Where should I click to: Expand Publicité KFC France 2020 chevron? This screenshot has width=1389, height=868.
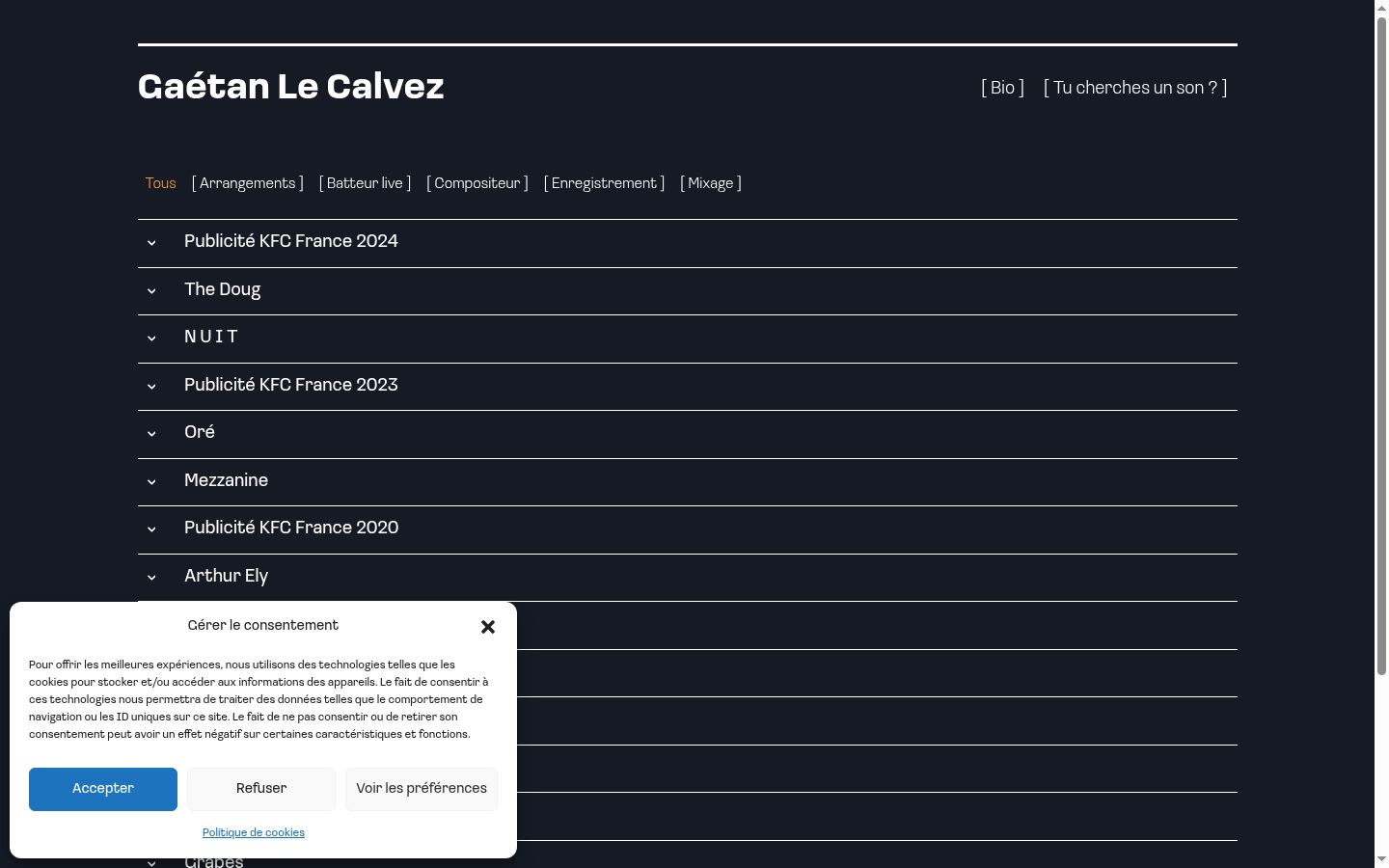151,529
